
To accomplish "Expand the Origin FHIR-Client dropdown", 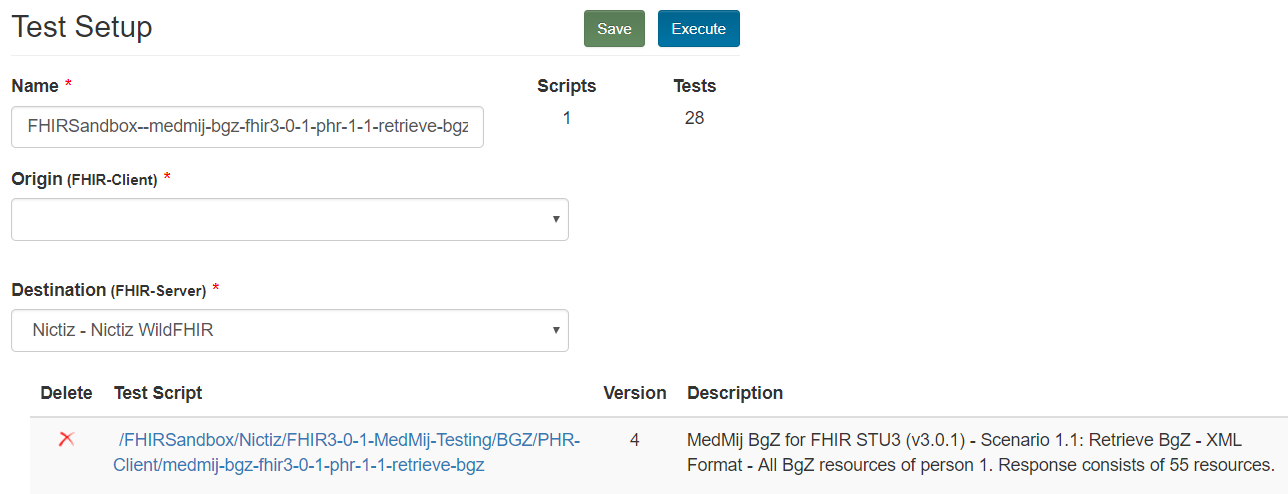I will click(289, 219).
